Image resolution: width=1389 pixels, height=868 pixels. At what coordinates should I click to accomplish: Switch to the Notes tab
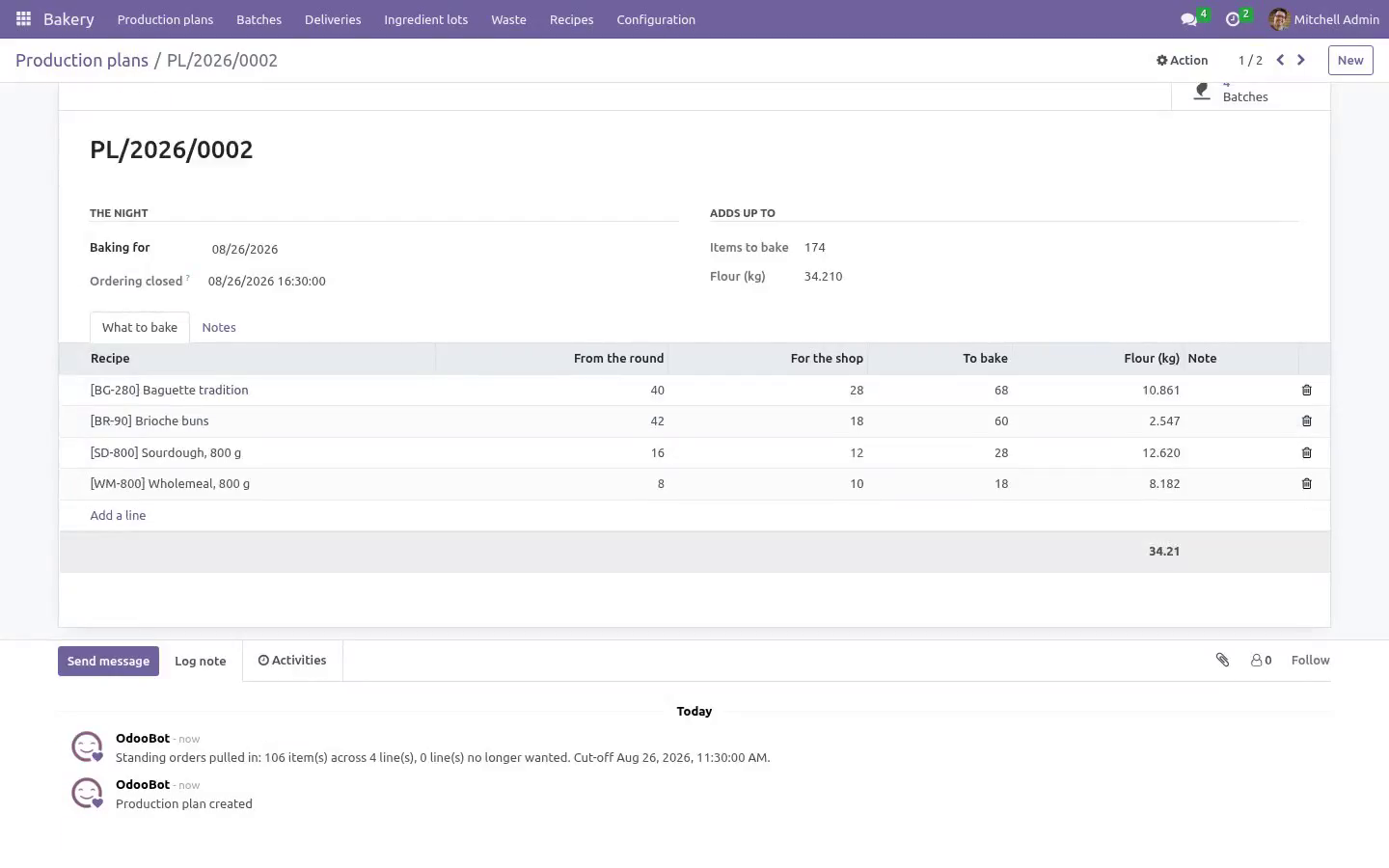tap(219, 328)
